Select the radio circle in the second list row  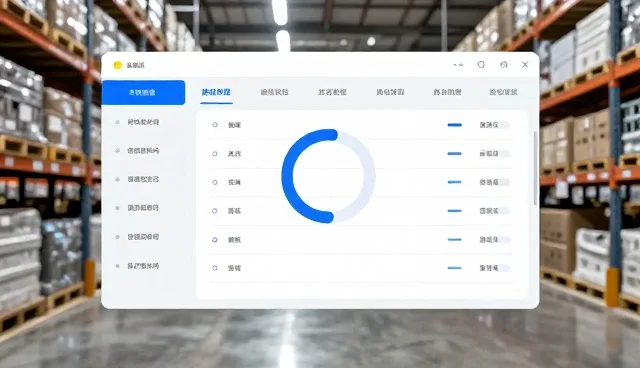pyautogui.click(x=215, y=154)
